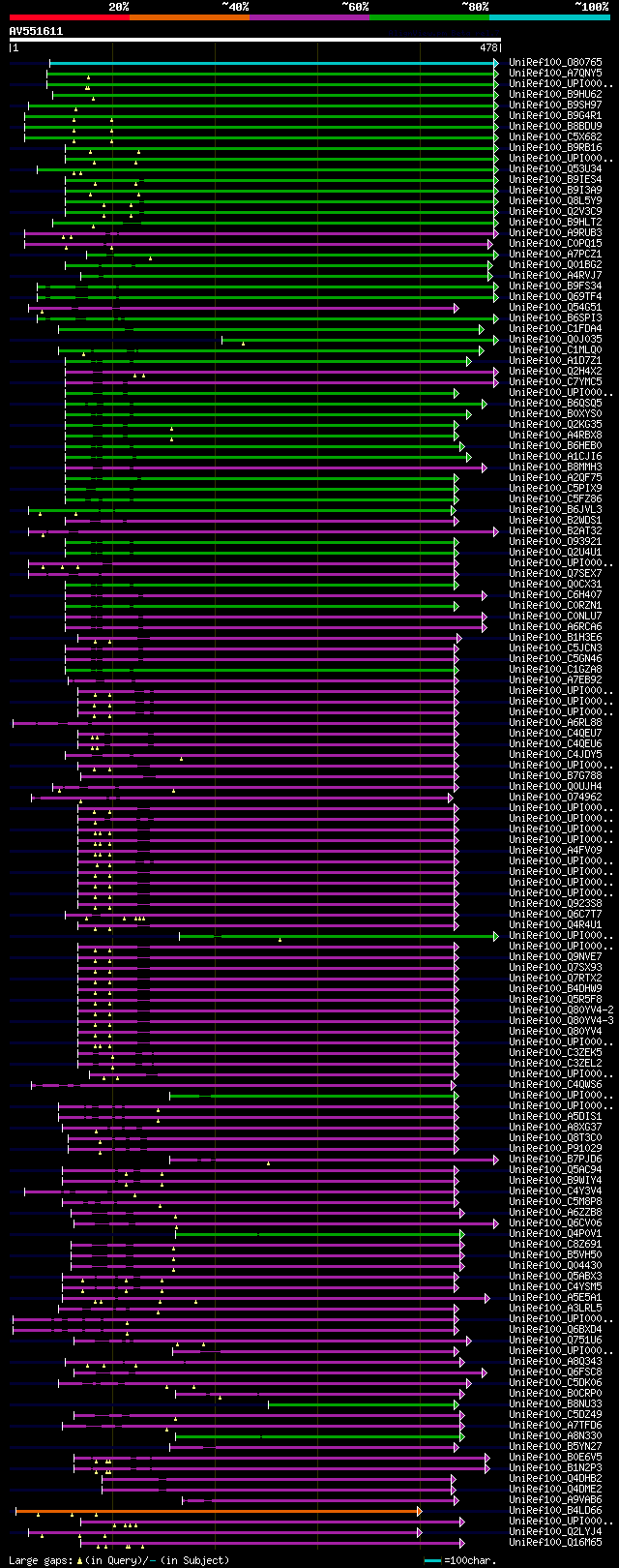The image size is (619, 1568).
Task: Select hit label UniRef100_Q751U6
Action: pyautogui.click(x=555, y=1340)
